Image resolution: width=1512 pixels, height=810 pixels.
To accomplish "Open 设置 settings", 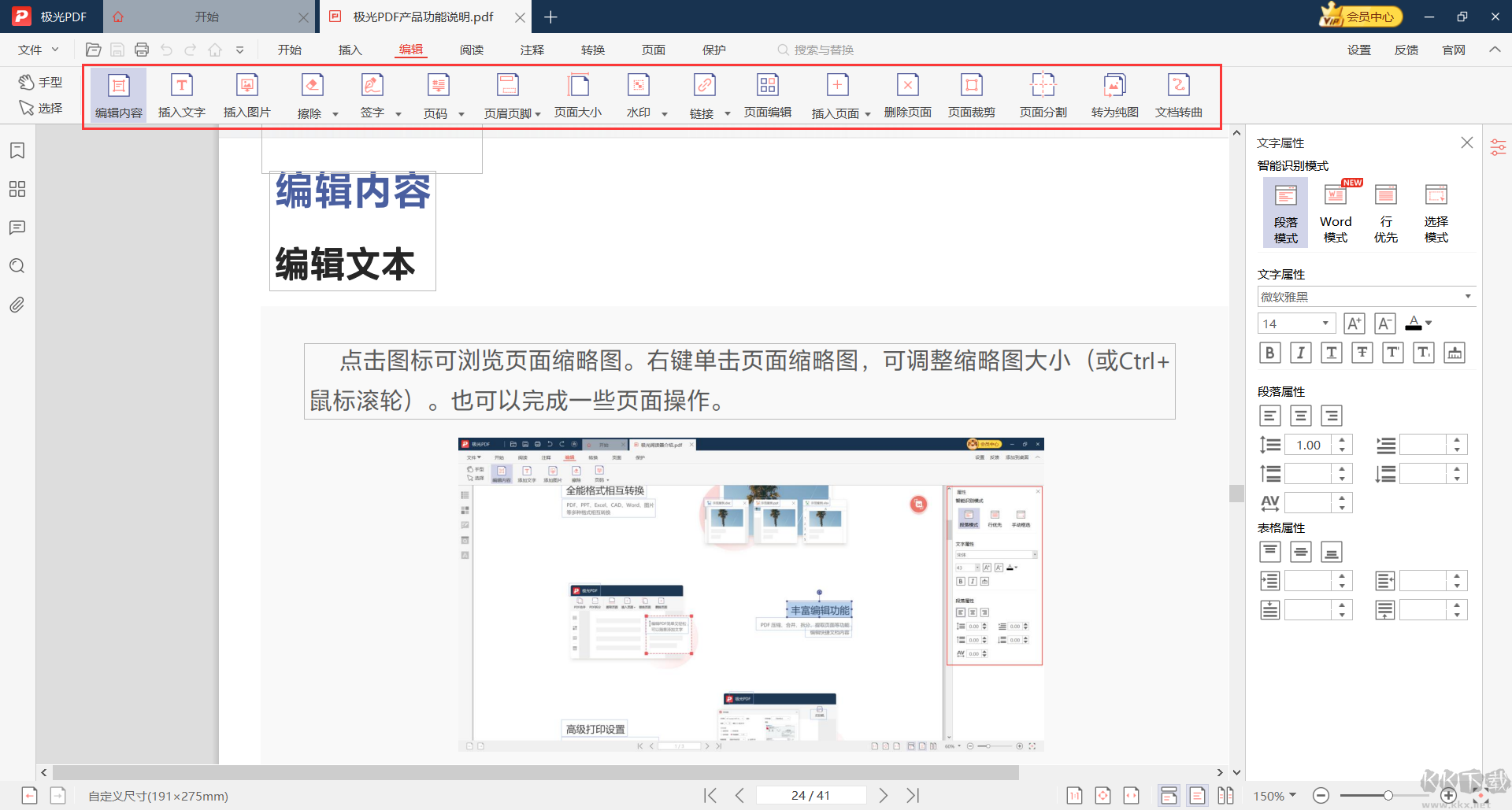I will [x=1359, y=50].
